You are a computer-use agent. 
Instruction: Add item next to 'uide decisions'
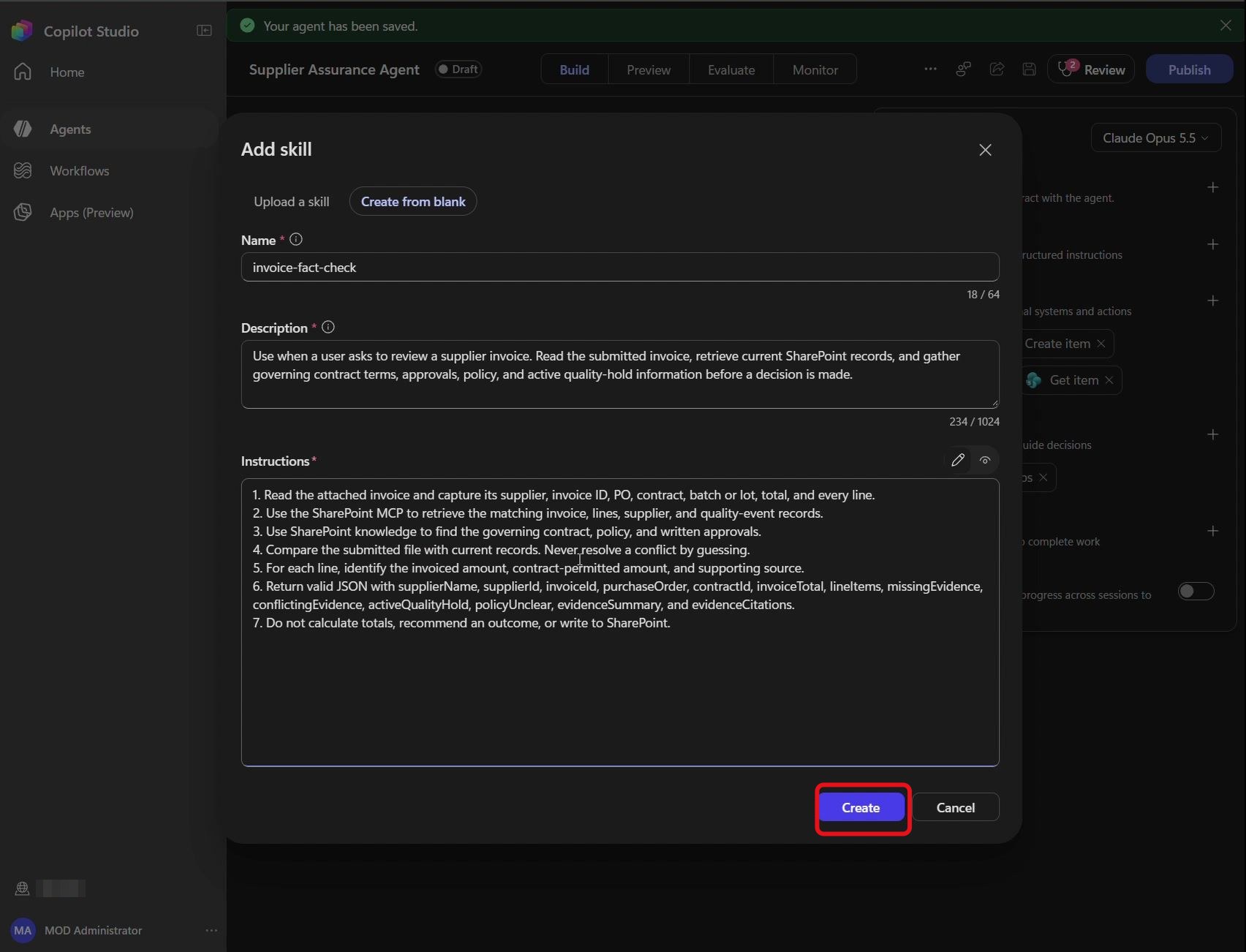(x=1213, y=434)
